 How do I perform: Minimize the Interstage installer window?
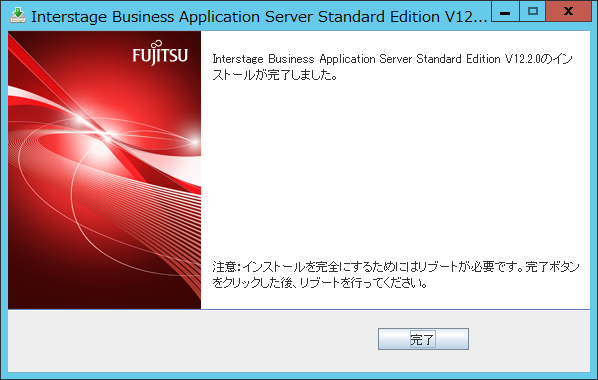(505, 11)
